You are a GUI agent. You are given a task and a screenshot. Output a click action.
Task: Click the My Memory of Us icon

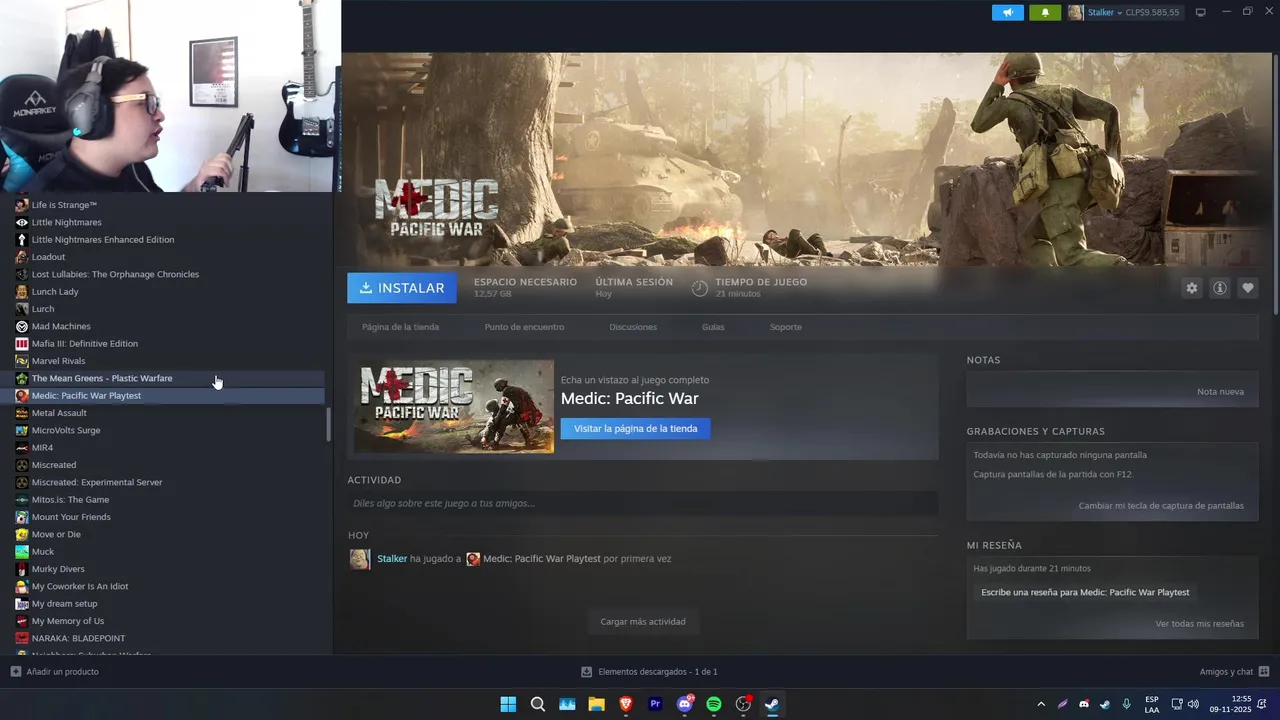pos(22,621)
